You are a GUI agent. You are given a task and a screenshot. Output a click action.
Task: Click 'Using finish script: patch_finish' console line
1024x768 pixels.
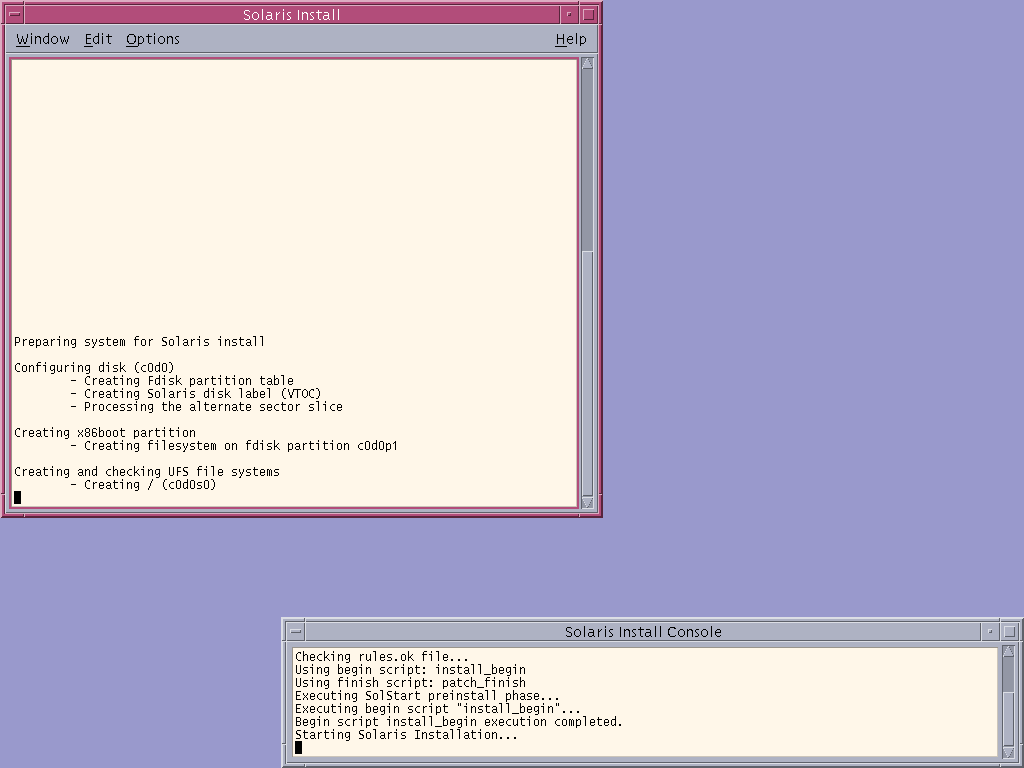click(410, 682)
